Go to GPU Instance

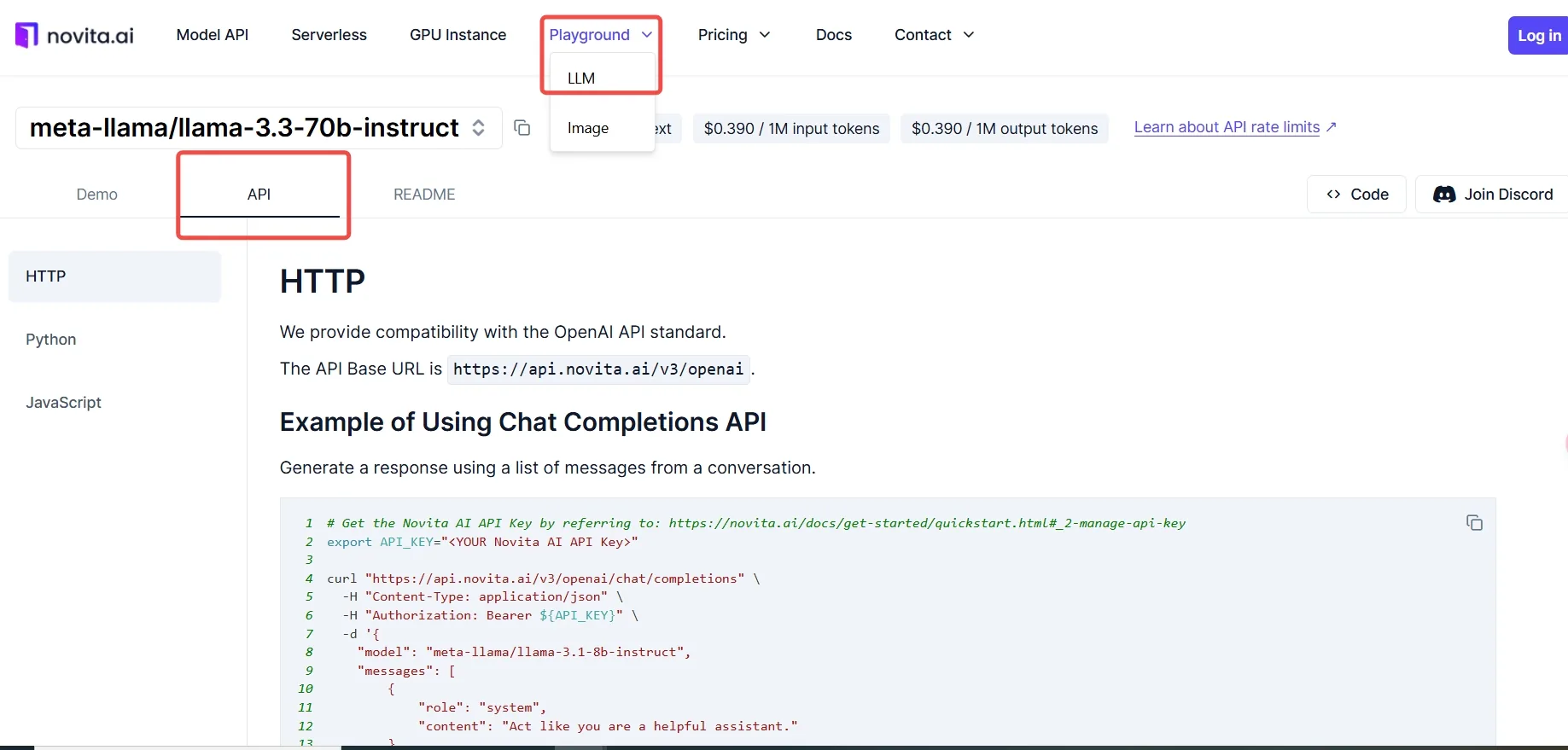pos(458,35)
